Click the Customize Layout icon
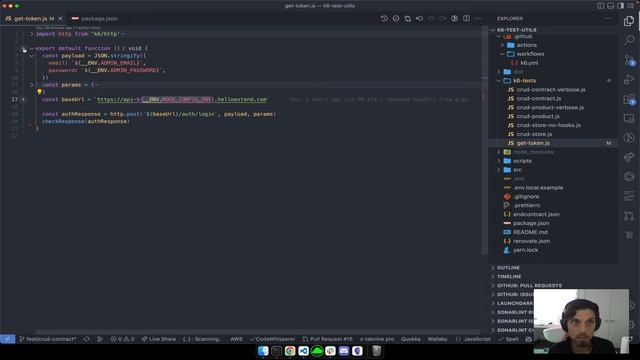The width and height of the screenshot is (640, 360). (x=631, y=6)
